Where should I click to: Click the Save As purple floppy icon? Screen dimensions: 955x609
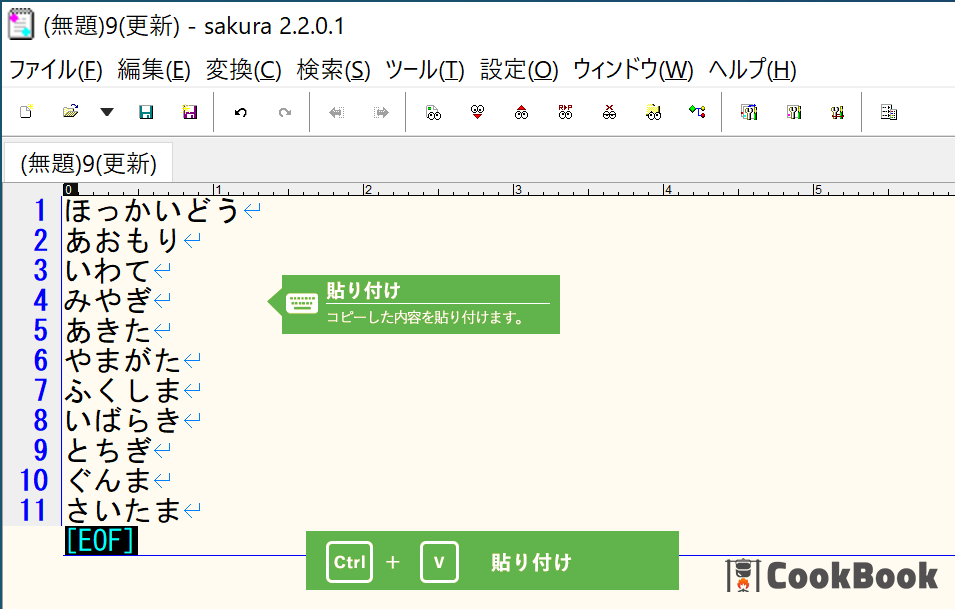click(x=190, y=112)
